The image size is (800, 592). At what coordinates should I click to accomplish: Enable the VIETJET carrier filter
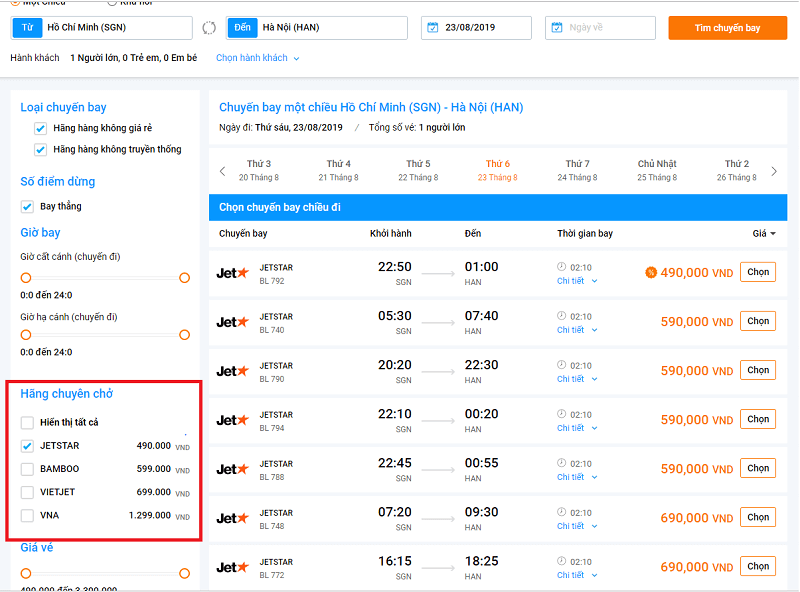pyautogui.click(x=27, y=492)
